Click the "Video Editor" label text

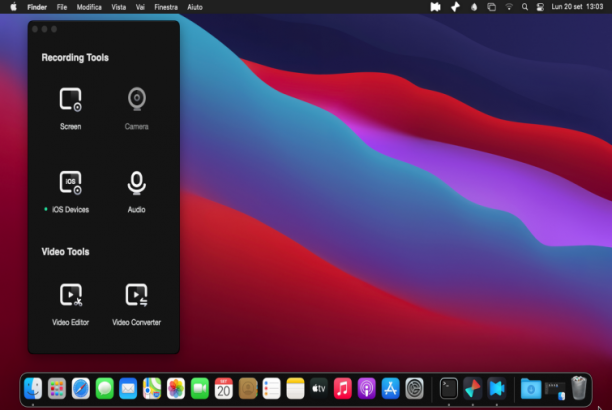71,322
